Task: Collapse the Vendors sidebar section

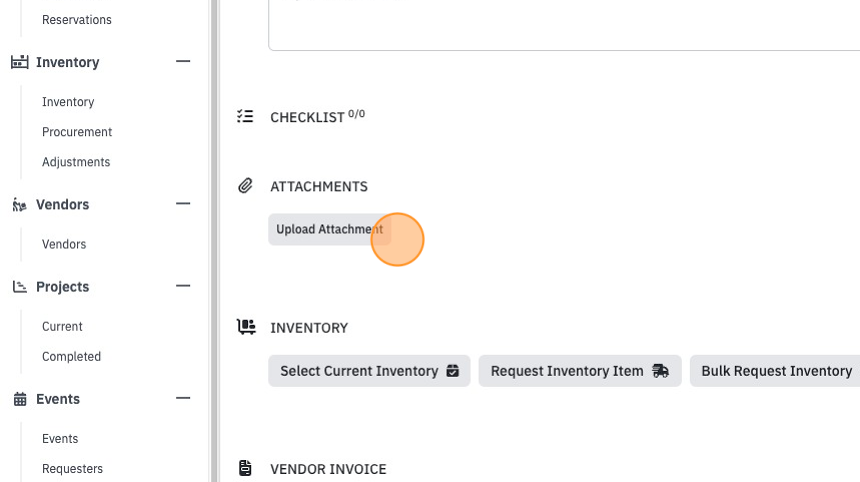Action: pyautogui.click(x=183, y=204)
